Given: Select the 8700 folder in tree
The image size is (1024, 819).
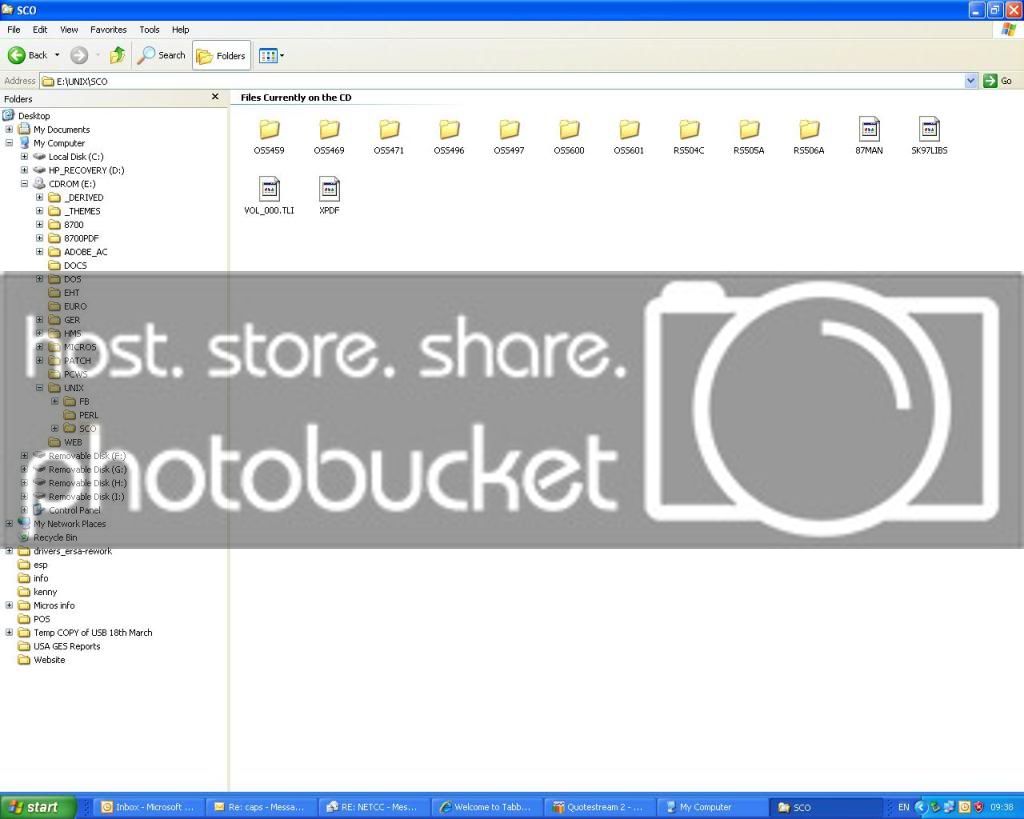Looking at the screenshot, I should tap(74, 225).
